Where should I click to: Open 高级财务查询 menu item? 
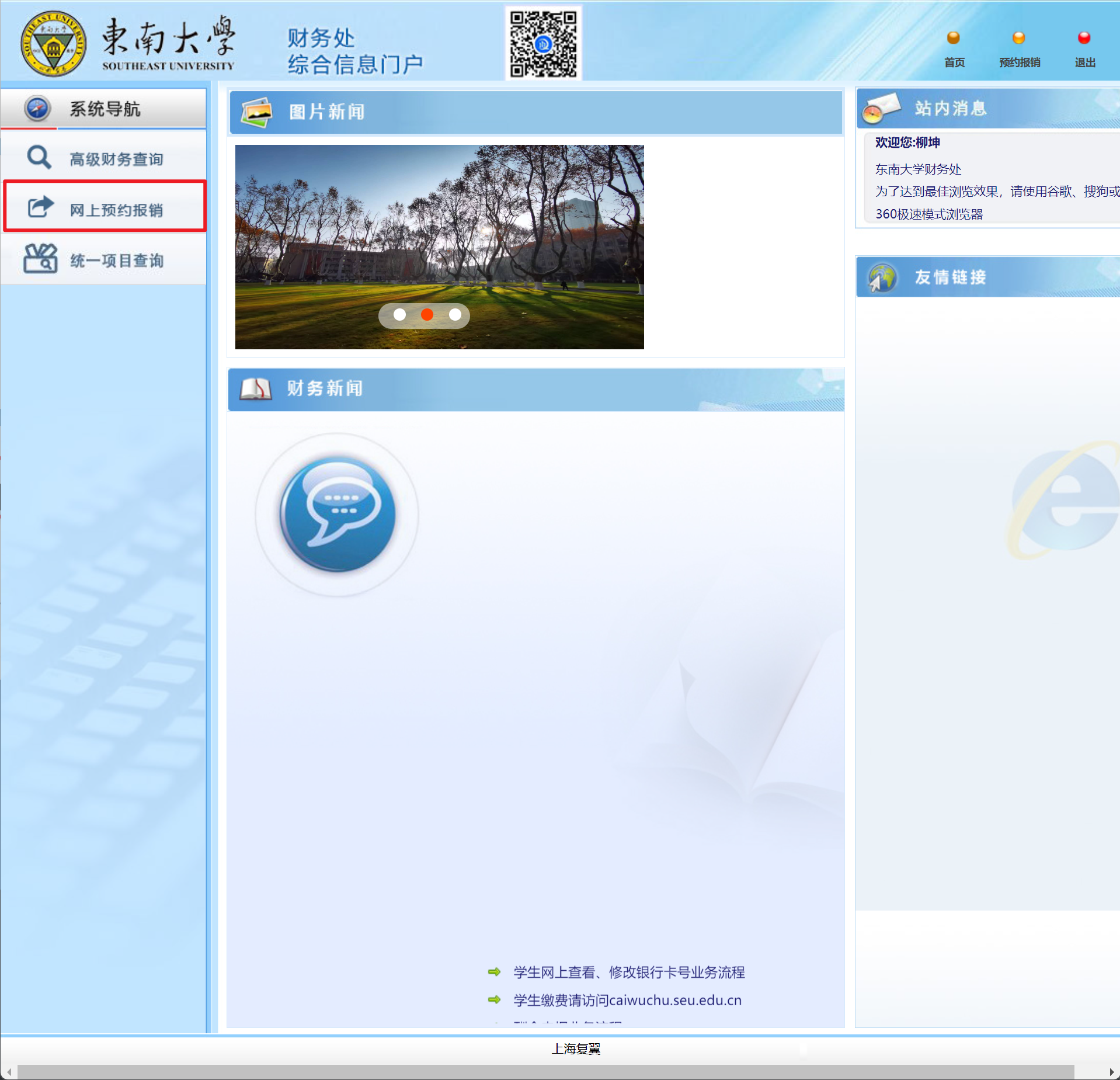tap(116, 159)
